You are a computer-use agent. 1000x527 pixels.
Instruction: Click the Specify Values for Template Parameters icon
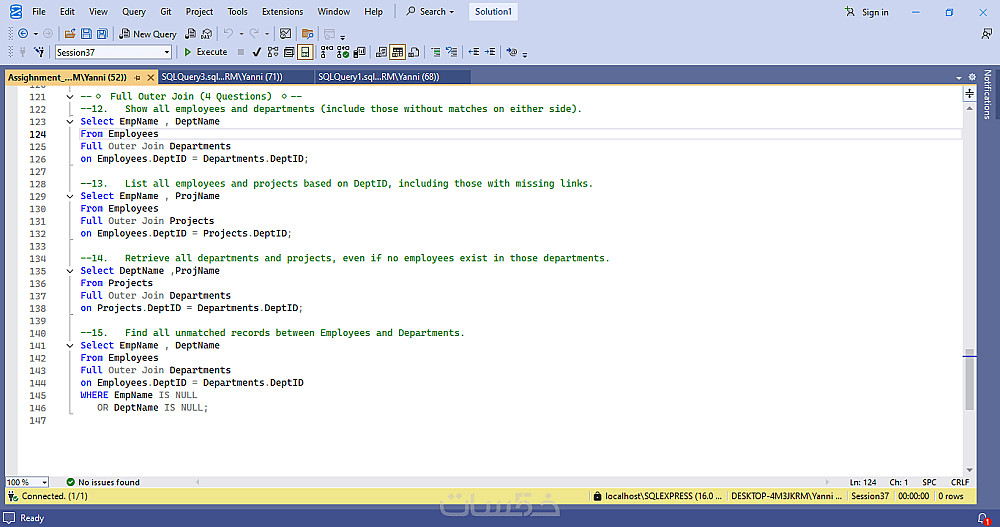[x=511, y=52]
